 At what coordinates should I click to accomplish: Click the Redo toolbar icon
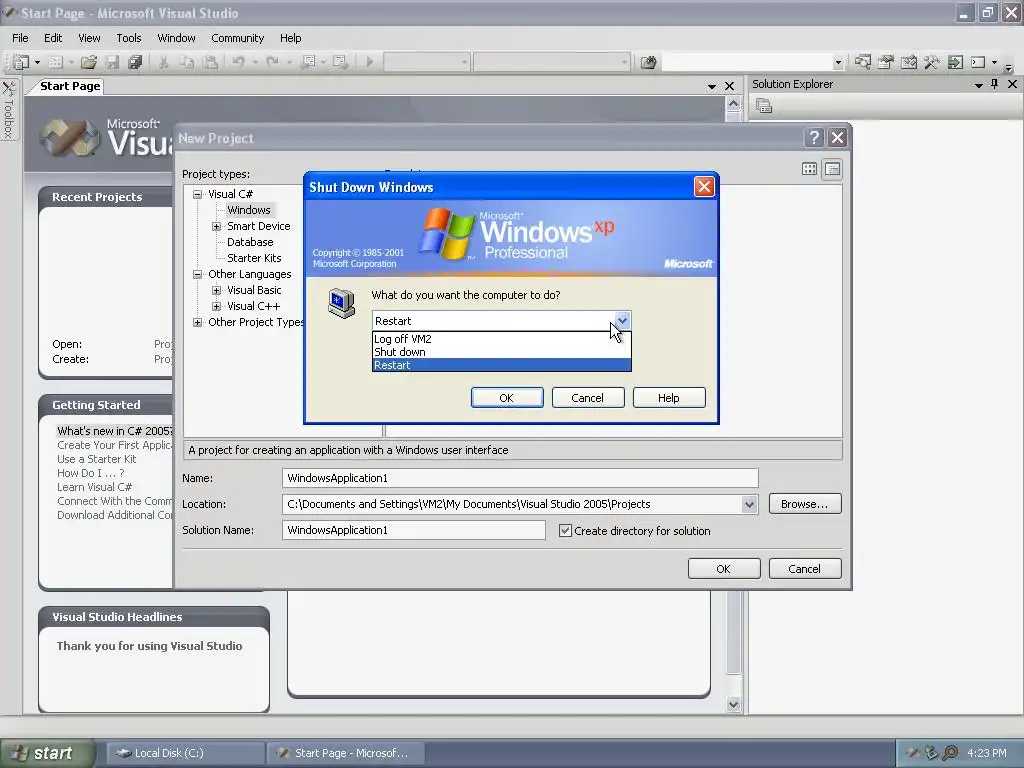(272, 62)
